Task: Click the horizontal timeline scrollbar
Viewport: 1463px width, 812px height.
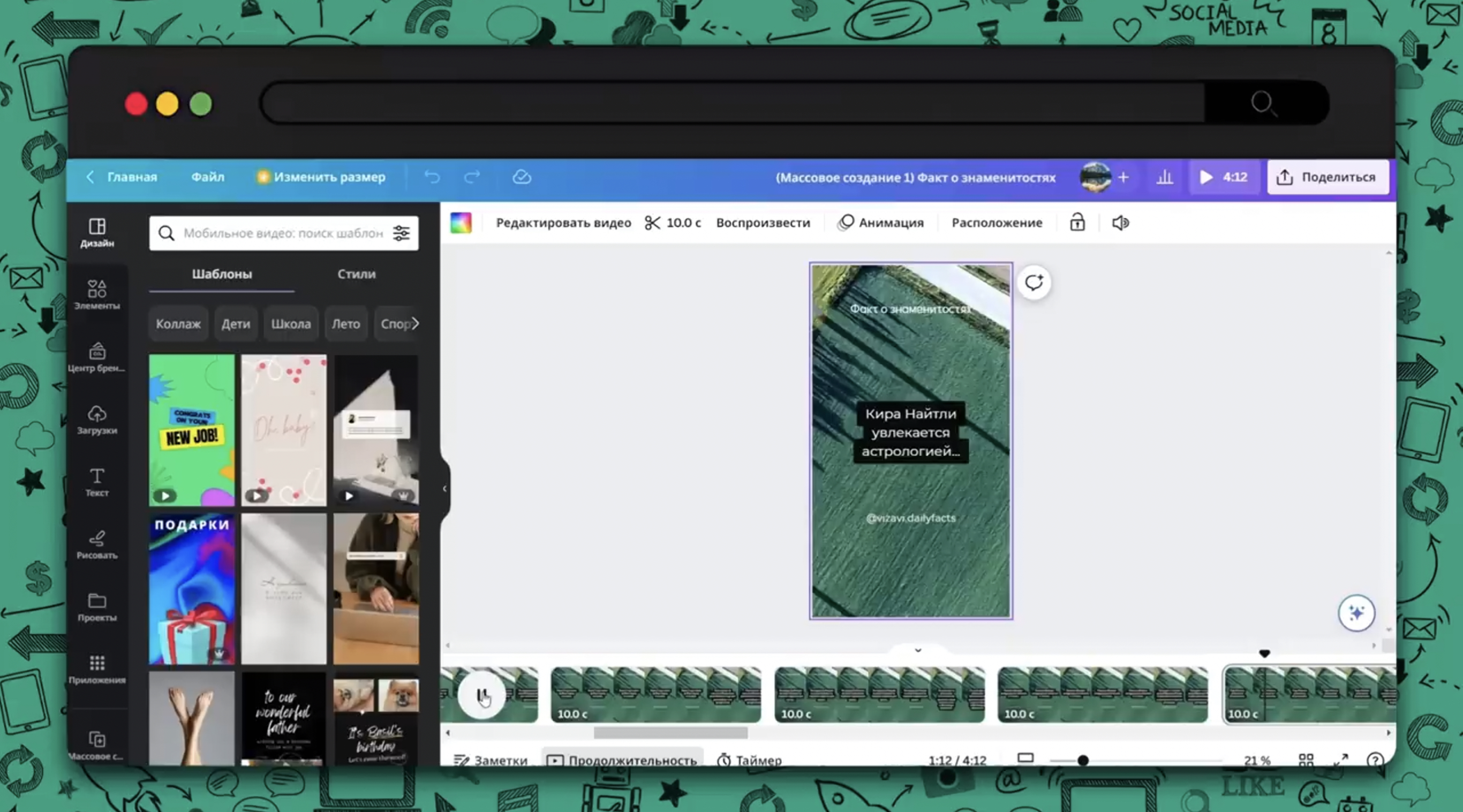Action: pyautogui.click(x=670, y=733)
